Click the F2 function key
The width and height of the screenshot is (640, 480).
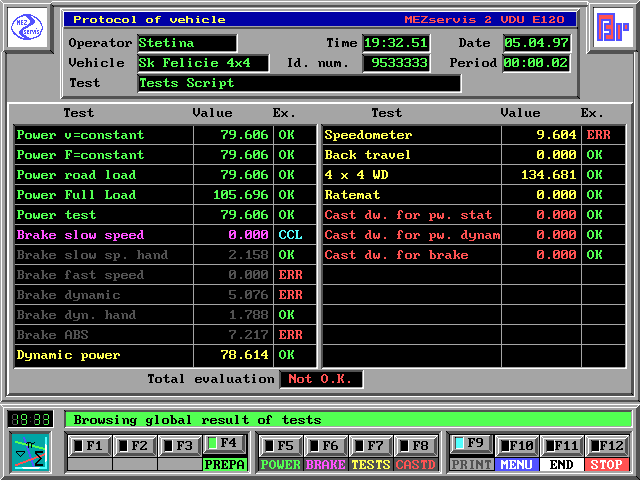pyautogui.click(x=135, y=446)
